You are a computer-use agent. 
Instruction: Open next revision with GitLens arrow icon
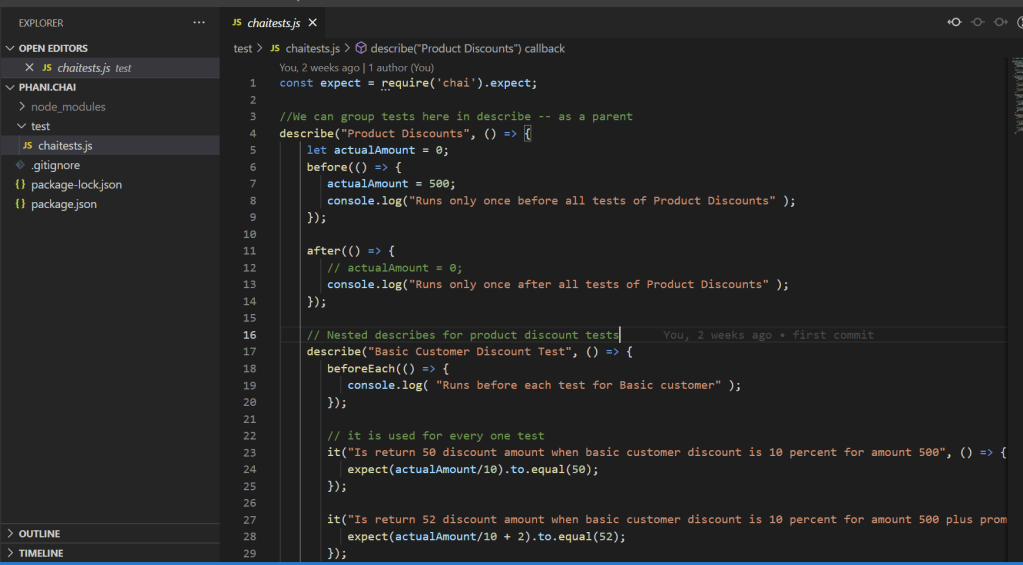998,22
